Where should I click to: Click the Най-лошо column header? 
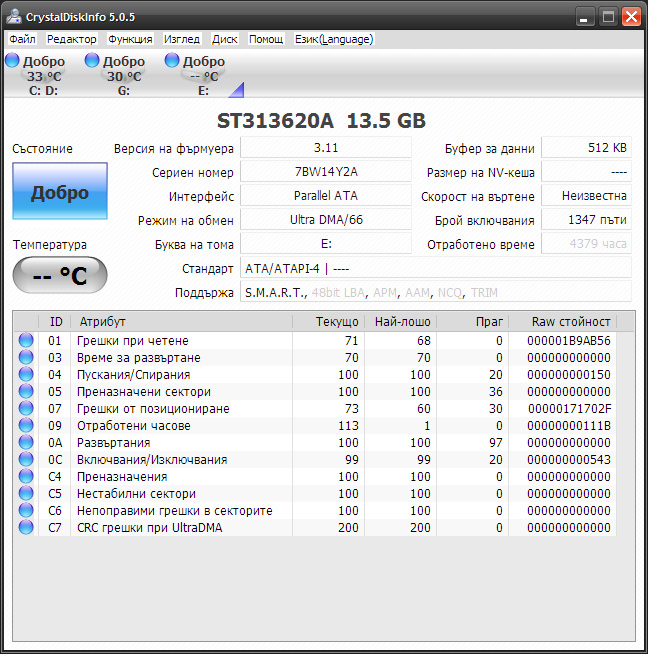(401, 322)
